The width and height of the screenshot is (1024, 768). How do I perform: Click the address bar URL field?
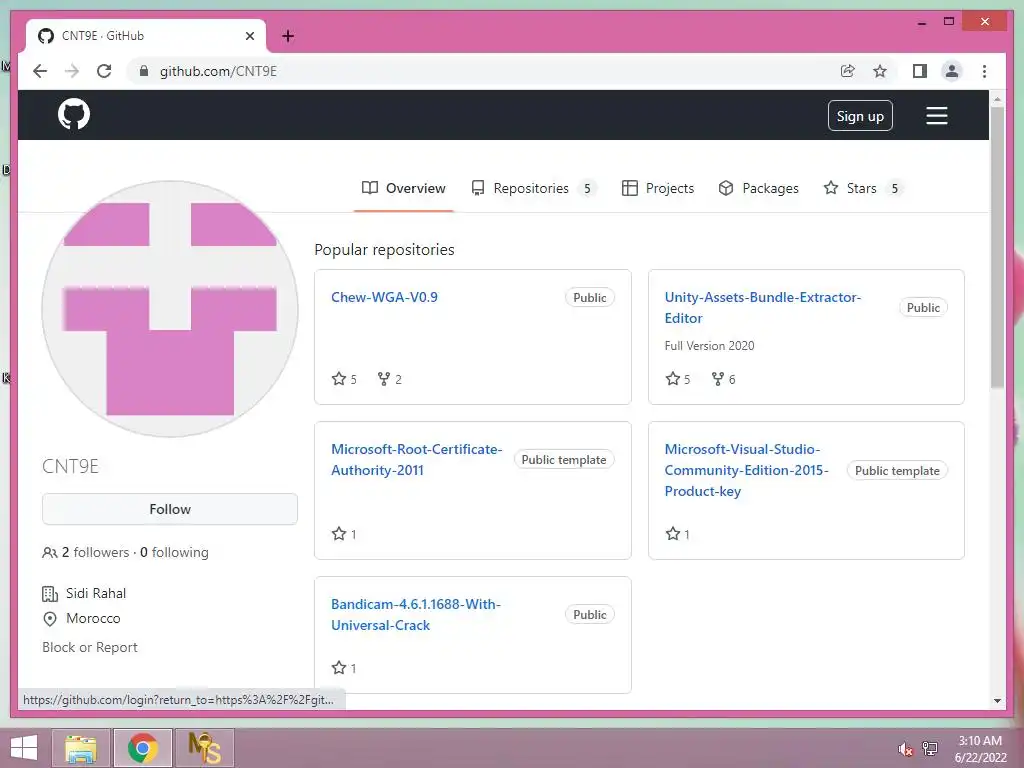(x=483, y=71)
